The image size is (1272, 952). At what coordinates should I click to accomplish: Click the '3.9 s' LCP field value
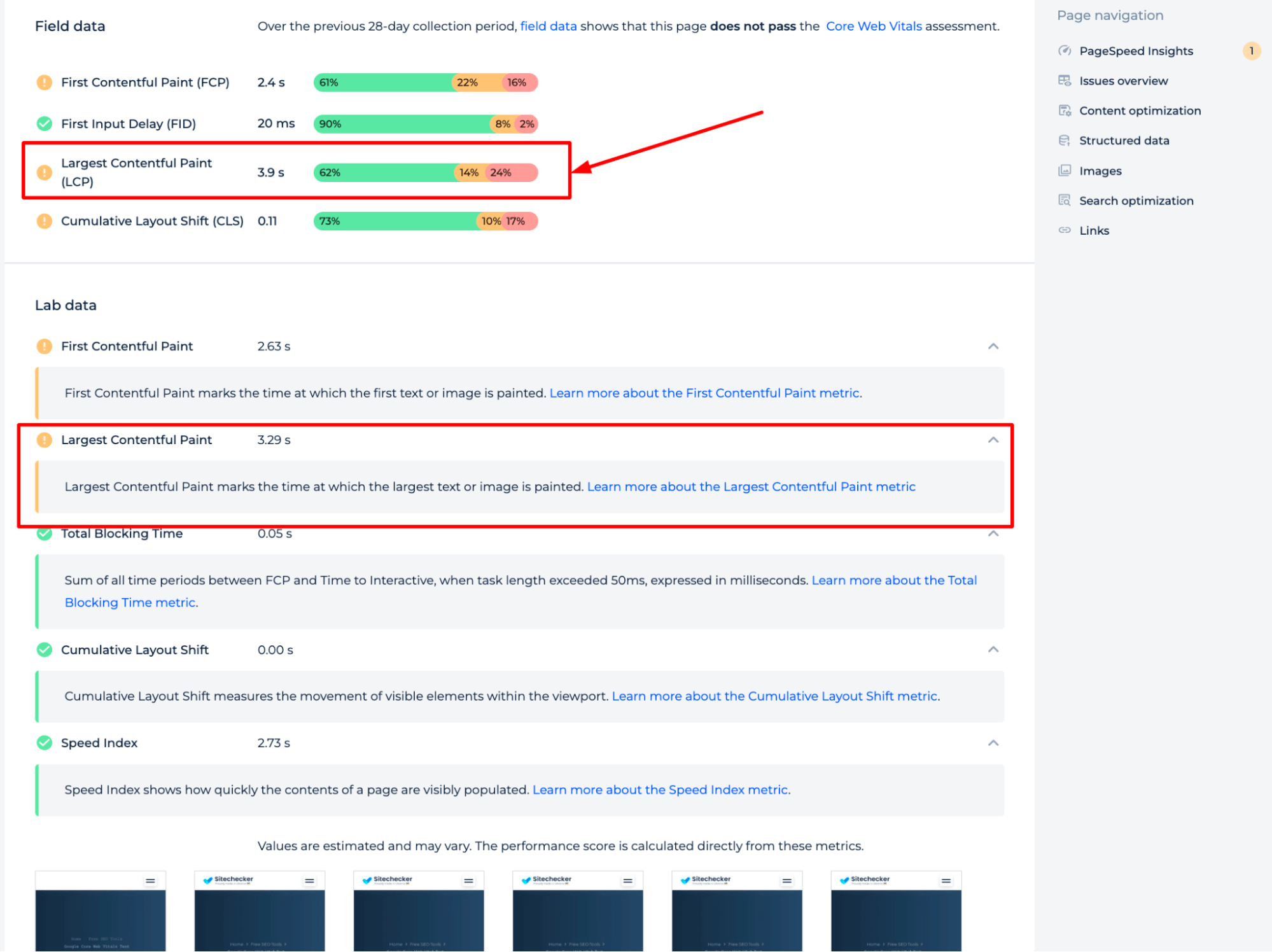pyautogui.click(x=271, y=172)
